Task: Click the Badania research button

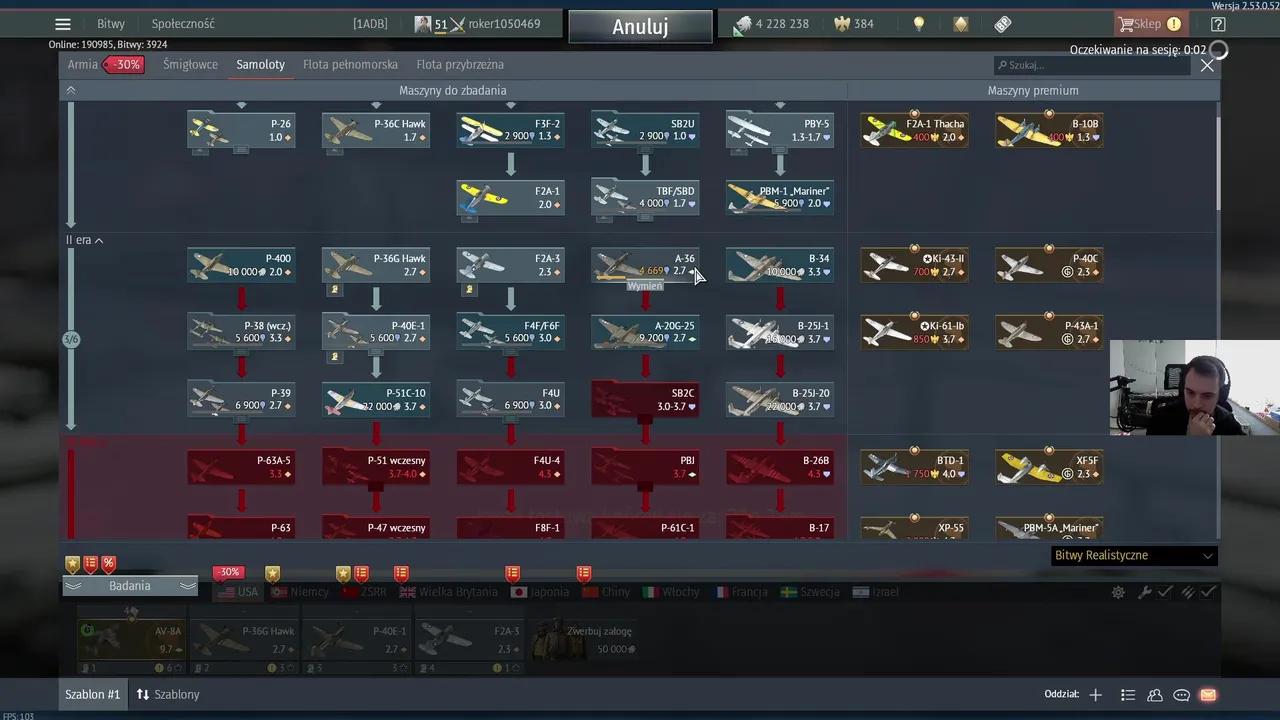Action: click(x=130, y=586)
